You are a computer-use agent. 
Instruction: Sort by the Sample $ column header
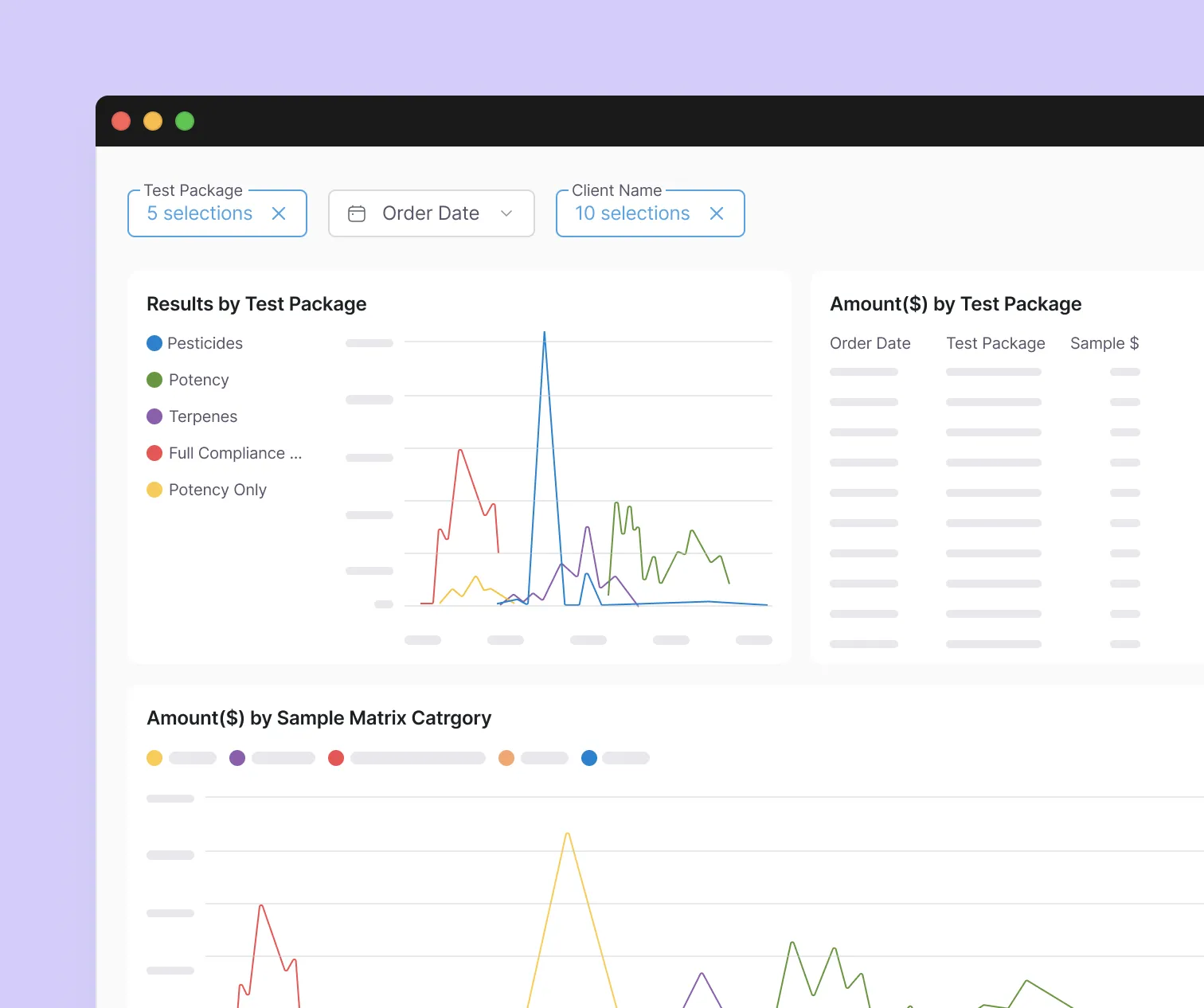click(1104, 343)
